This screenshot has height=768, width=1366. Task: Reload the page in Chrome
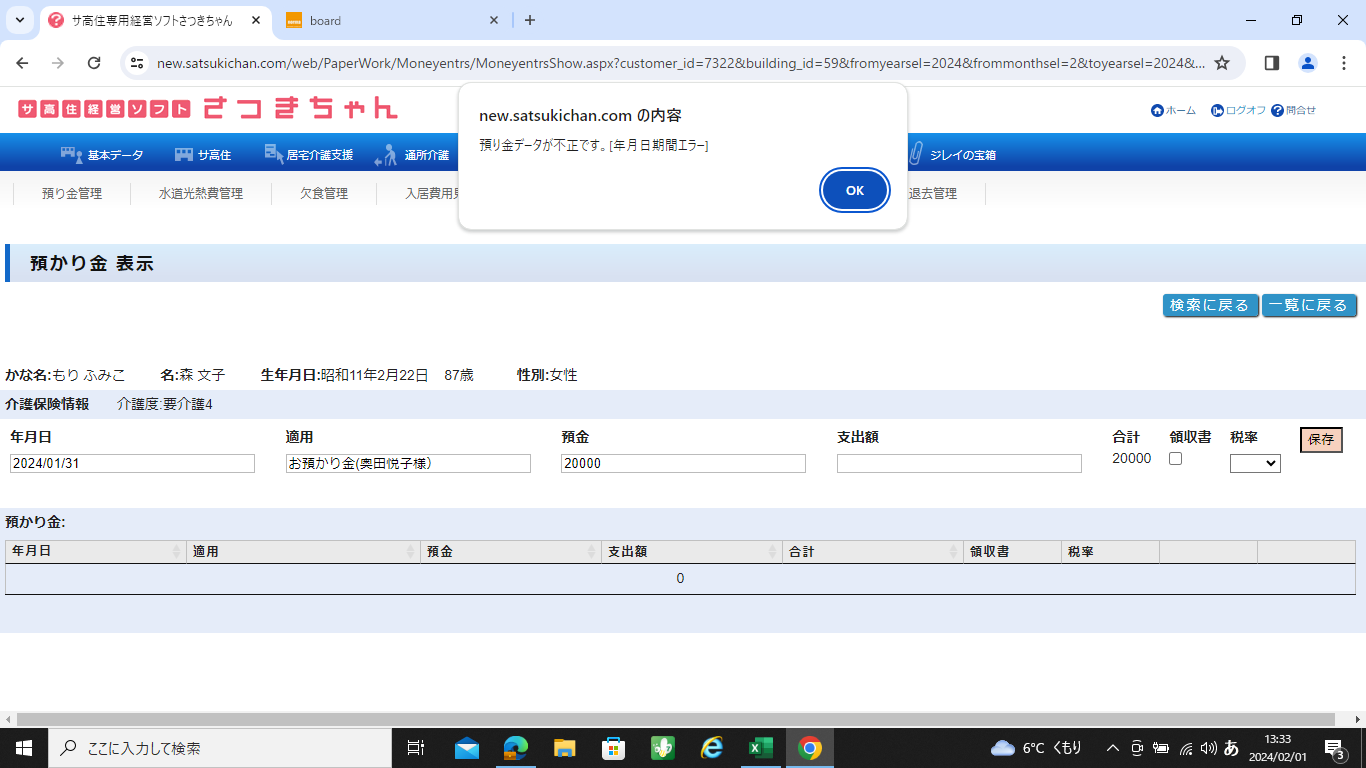click(x=94, y=63)
